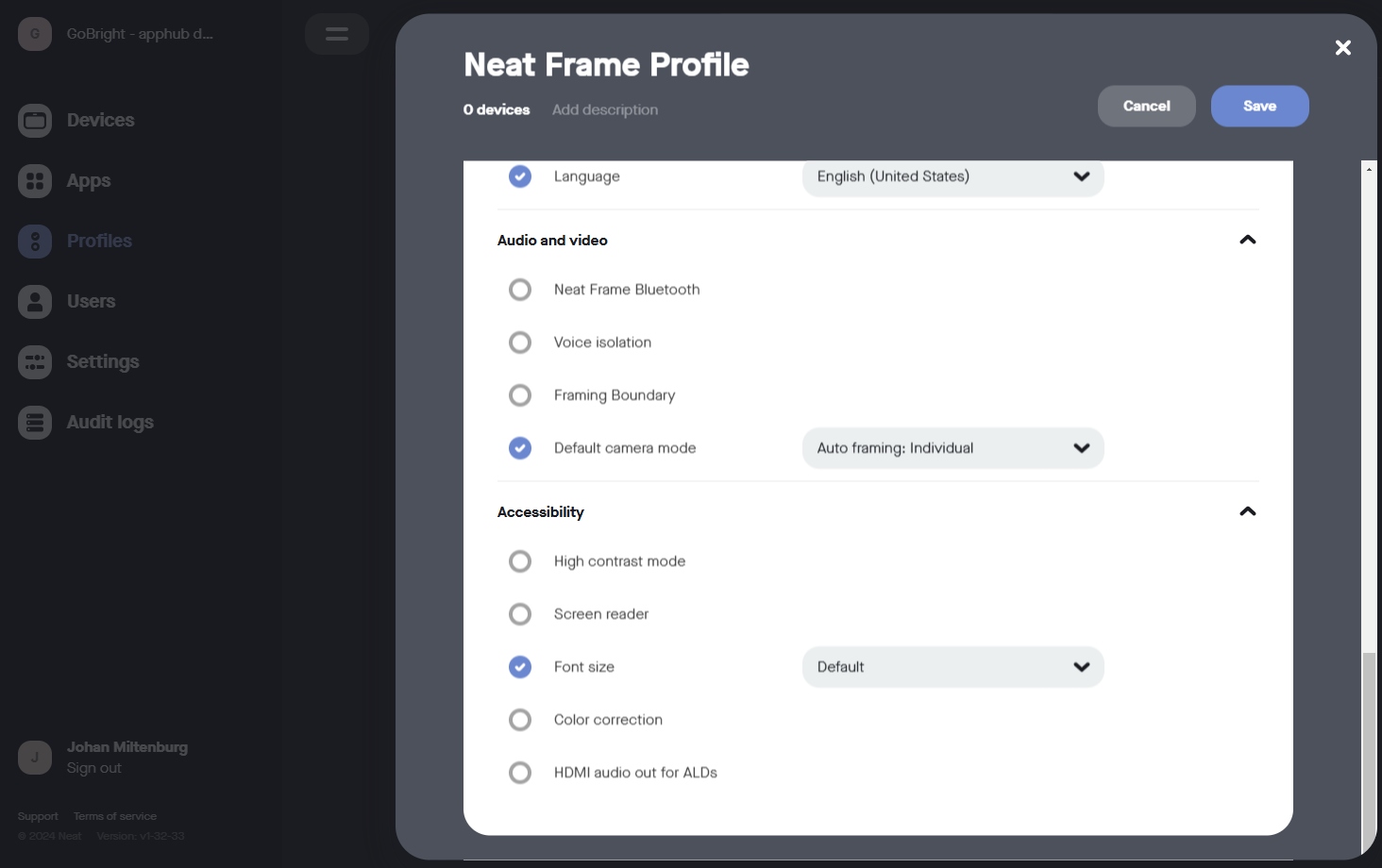This screenshot has height=868, width=1382.
Task: Open the Users icon in the sidebar
Action: click(35, 302)
